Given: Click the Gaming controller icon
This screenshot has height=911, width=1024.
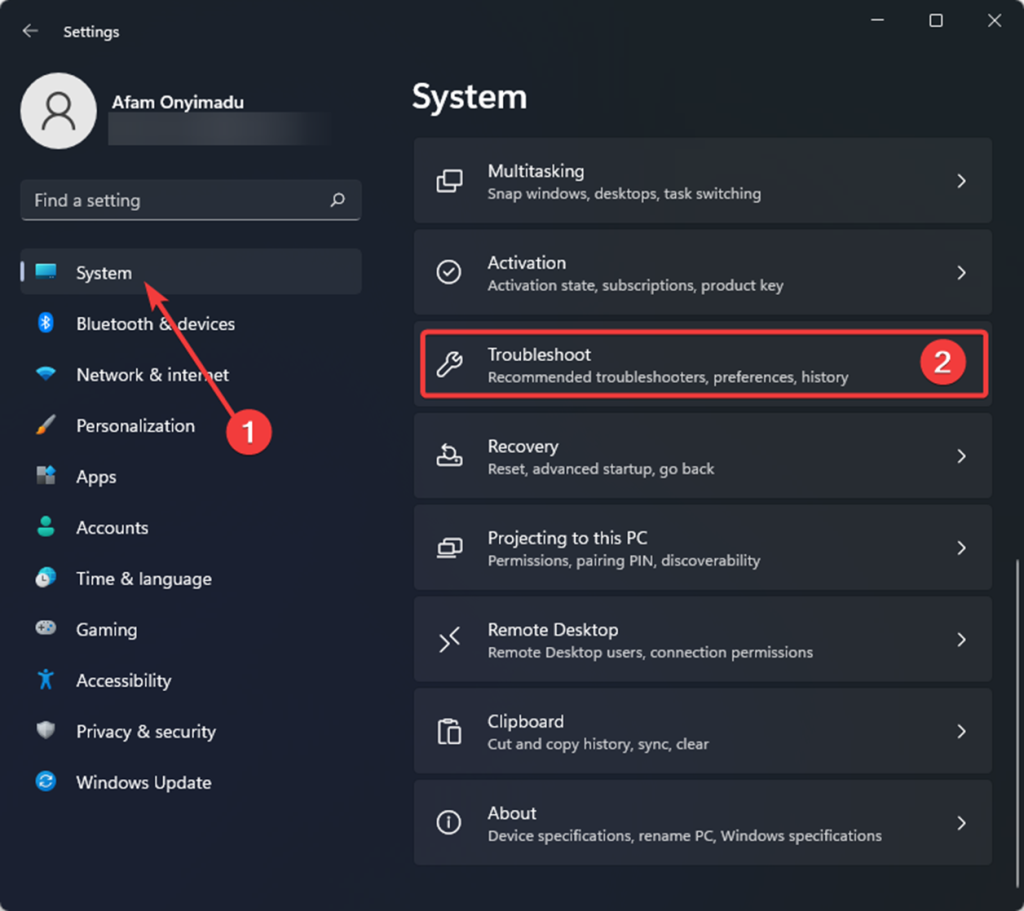Looking at the screenshot, I should [x=46, y=628].
